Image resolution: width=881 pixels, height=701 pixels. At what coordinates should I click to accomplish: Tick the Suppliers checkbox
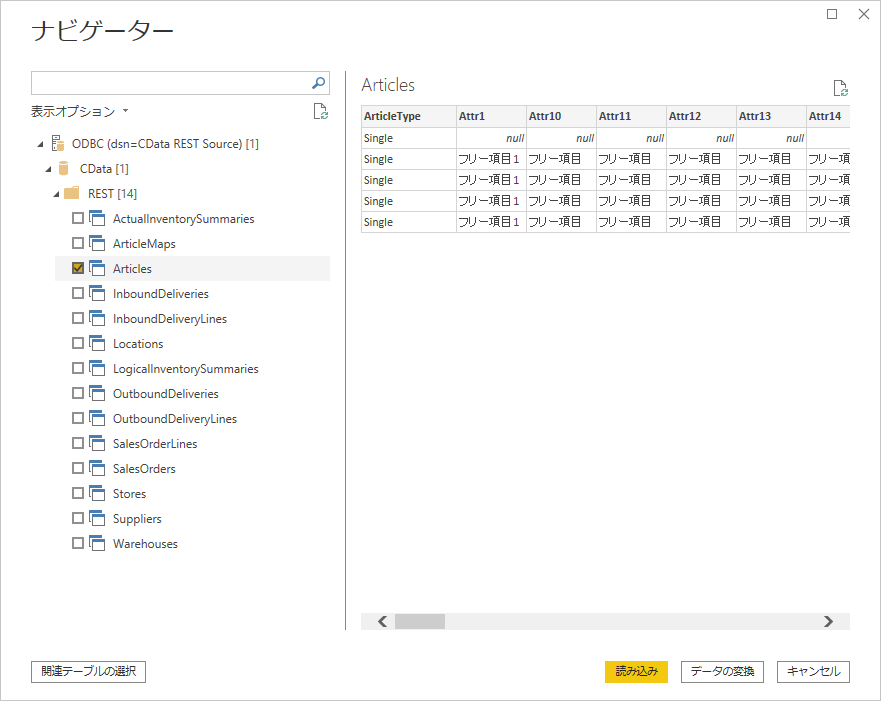78,518
